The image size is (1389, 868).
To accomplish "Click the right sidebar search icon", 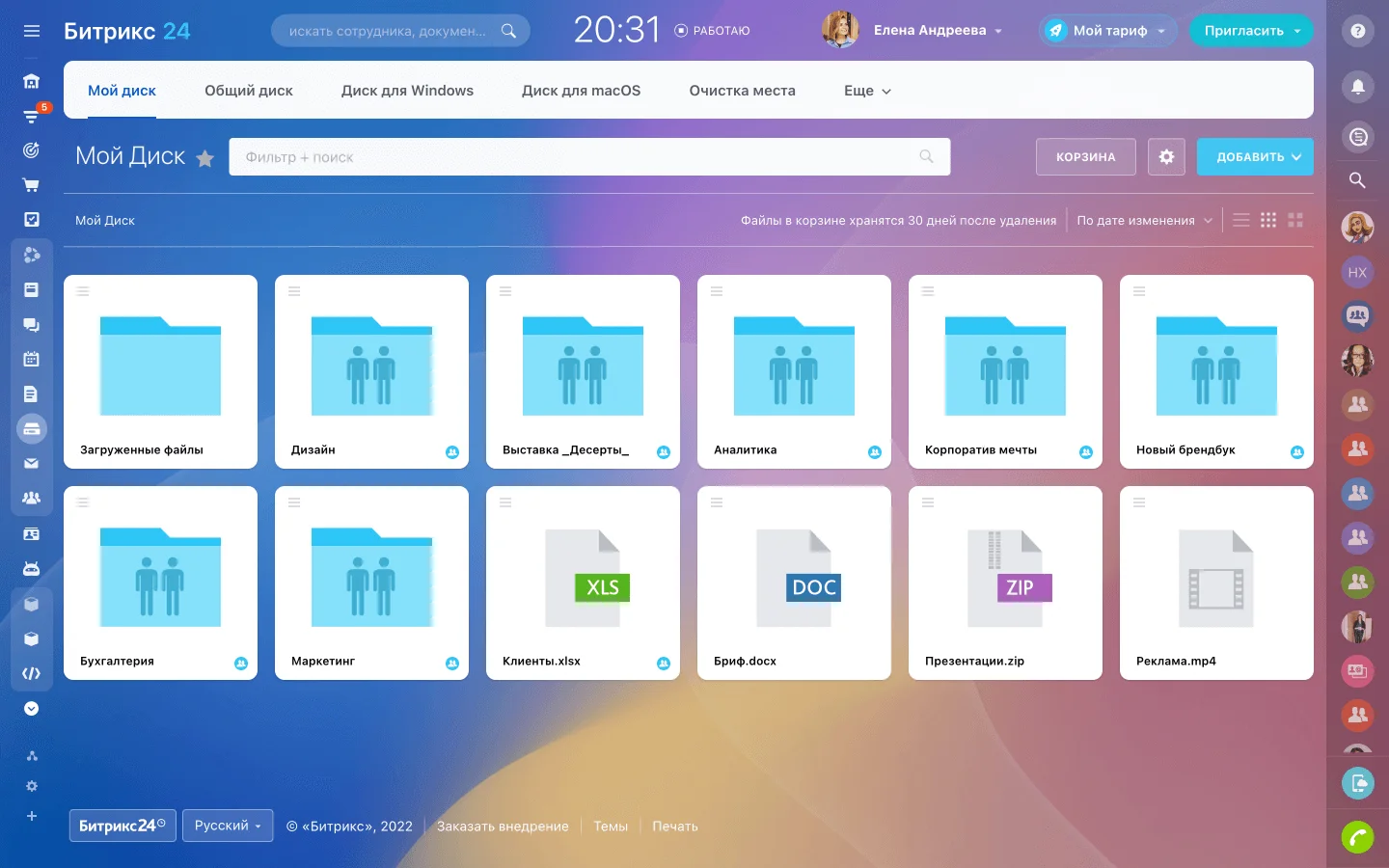I will (x=1357, y=180).
